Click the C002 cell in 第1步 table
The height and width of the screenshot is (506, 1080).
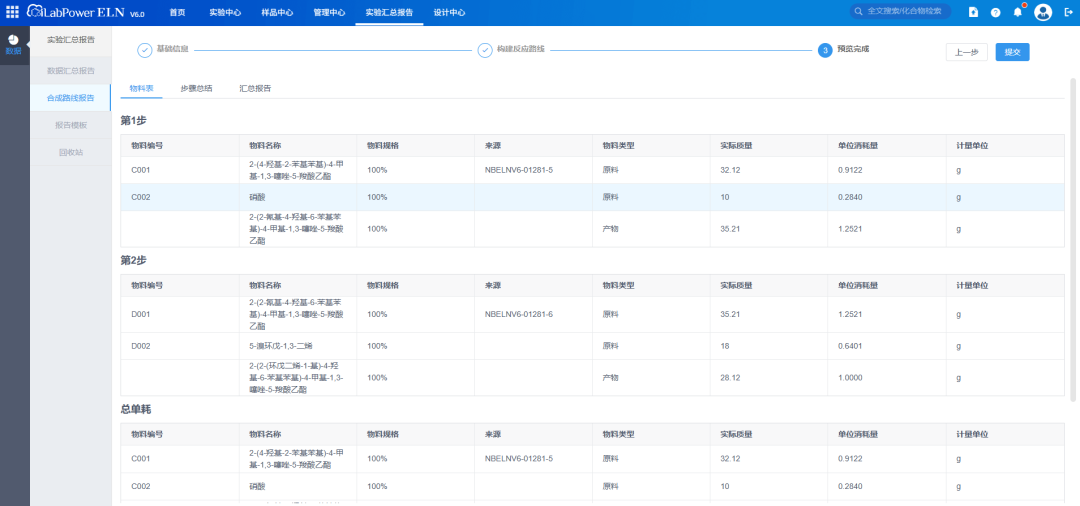[141, 197]
